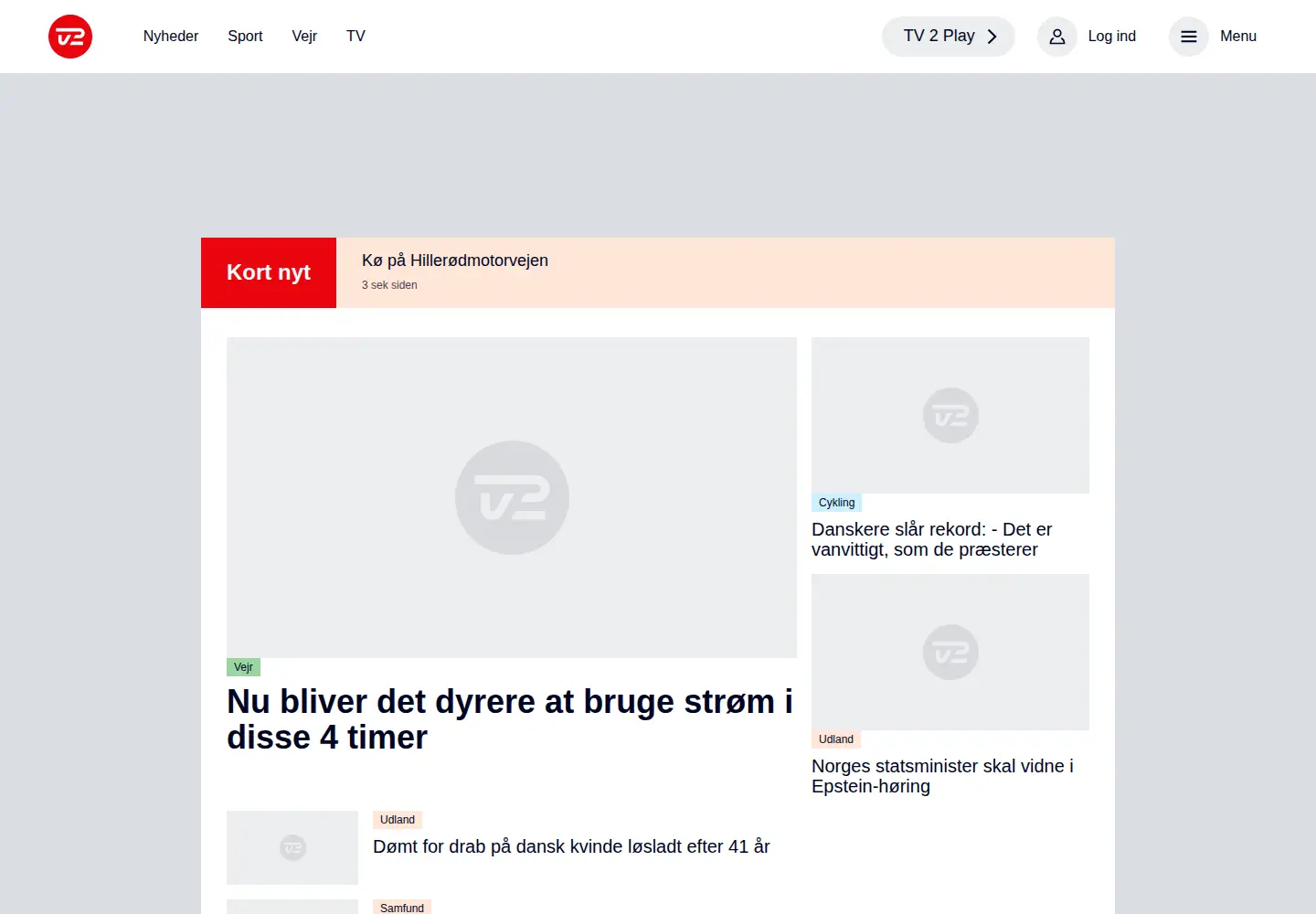
Task: Open the Nyheder section
Action: [171, 37]
